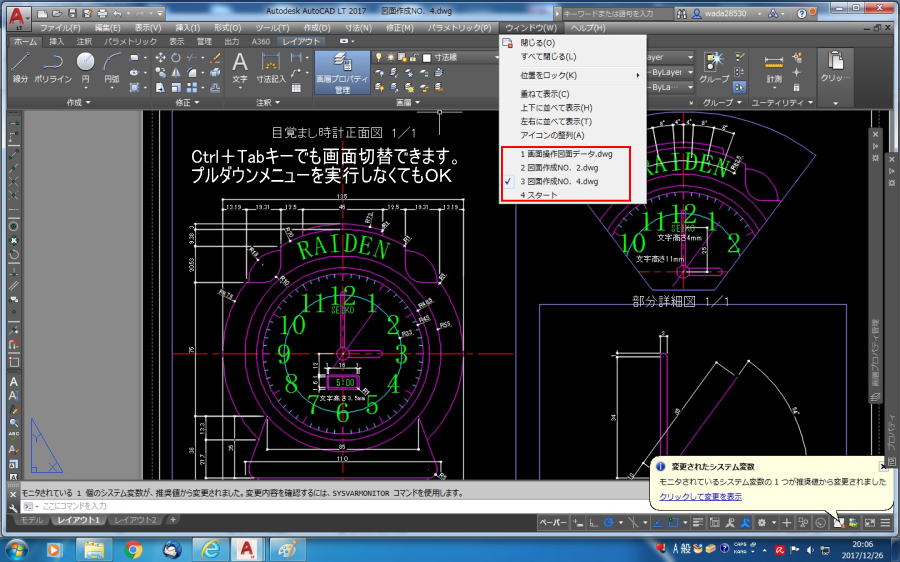Click the Undo arrow in quick access toolbar
Screen dimensions: 900x562
coord(118,13)
